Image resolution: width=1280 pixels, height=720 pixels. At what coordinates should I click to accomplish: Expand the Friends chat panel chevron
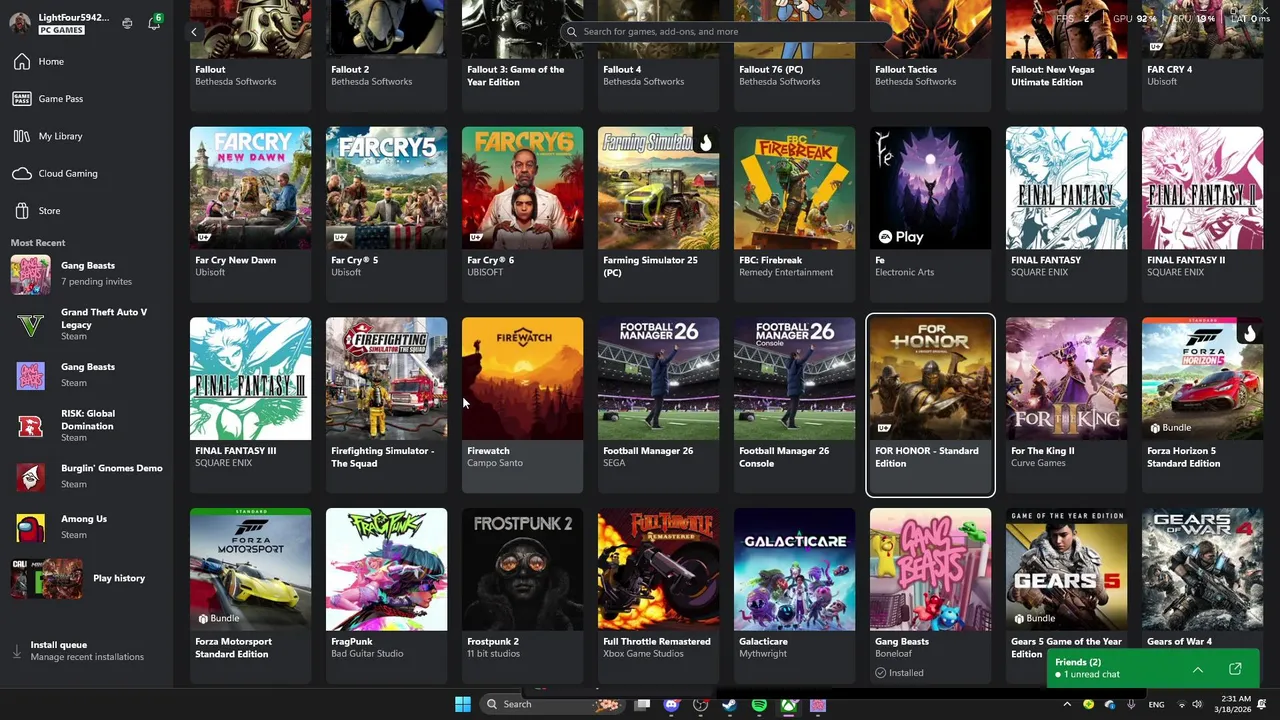1198,669
